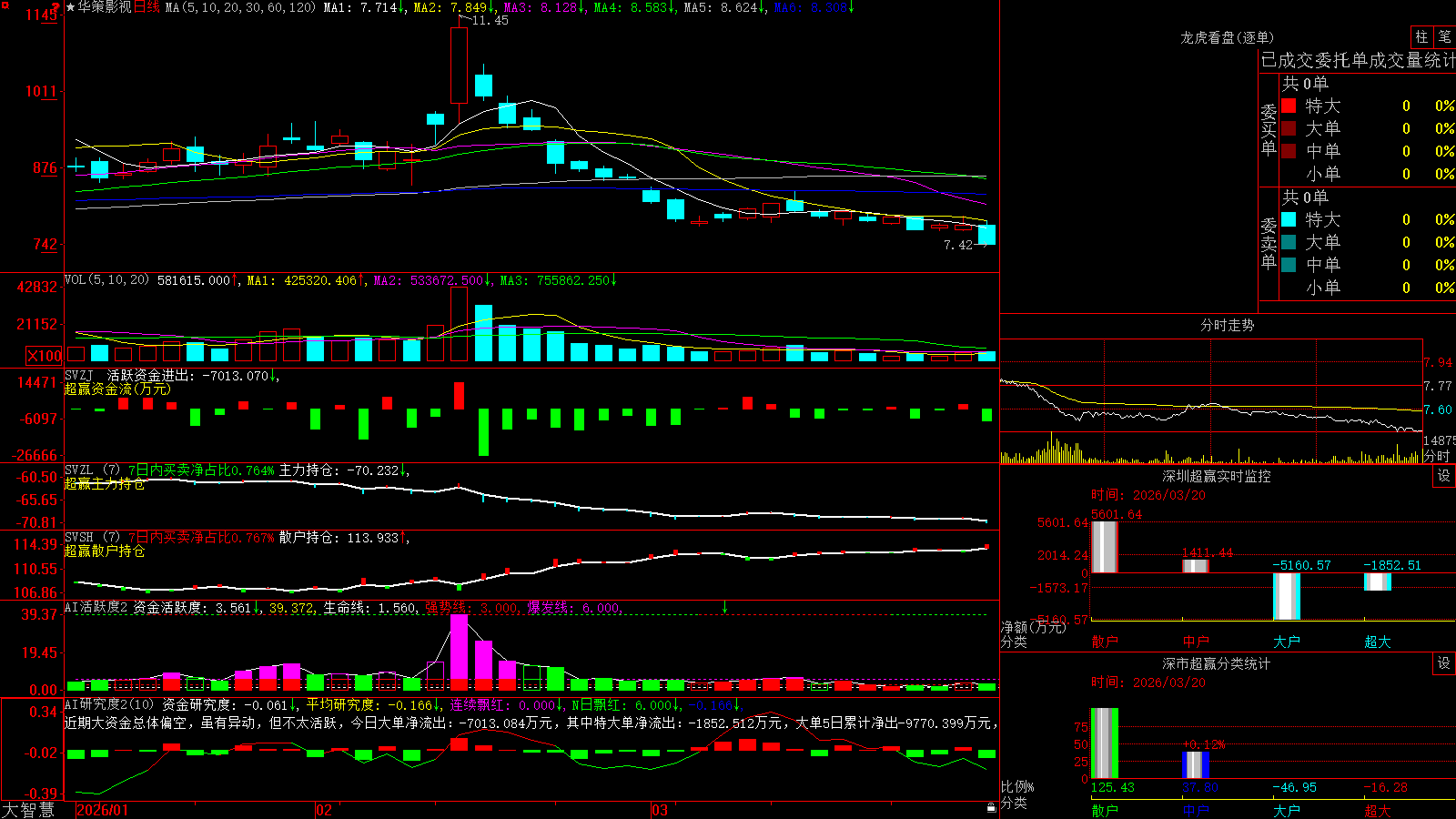1456x819 pixels.
Task: Click the 委卖单 vertical label
Action: click(1269, 244)
